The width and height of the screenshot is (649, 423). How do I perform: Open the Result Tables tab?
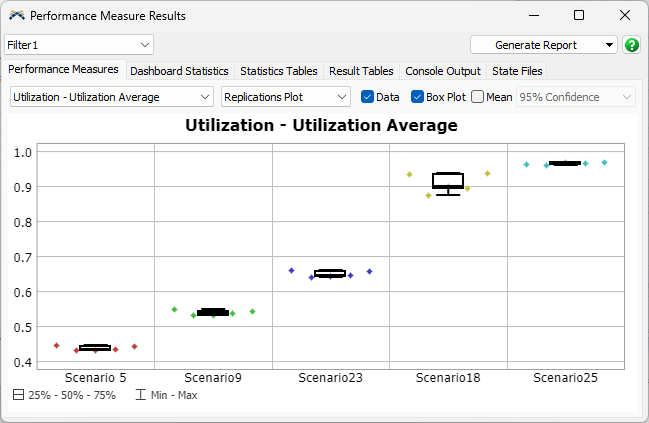pyautogui.click(x=361, y=71)
